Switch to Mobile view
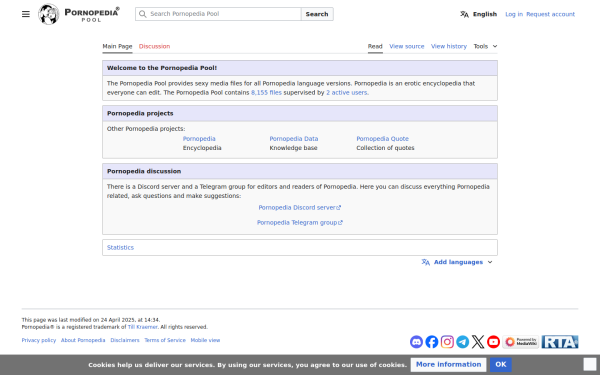 205,340
